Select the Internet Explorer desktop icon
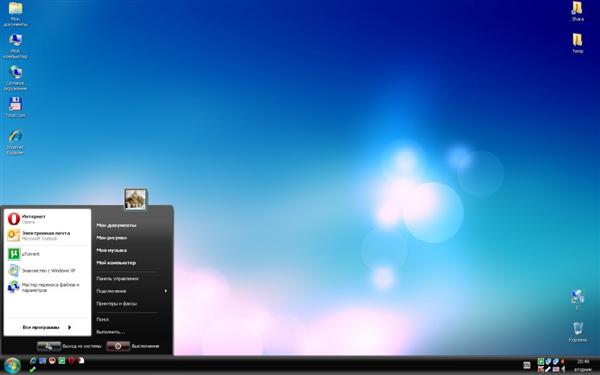The image size is (600, 375). [x=15, y=142]
